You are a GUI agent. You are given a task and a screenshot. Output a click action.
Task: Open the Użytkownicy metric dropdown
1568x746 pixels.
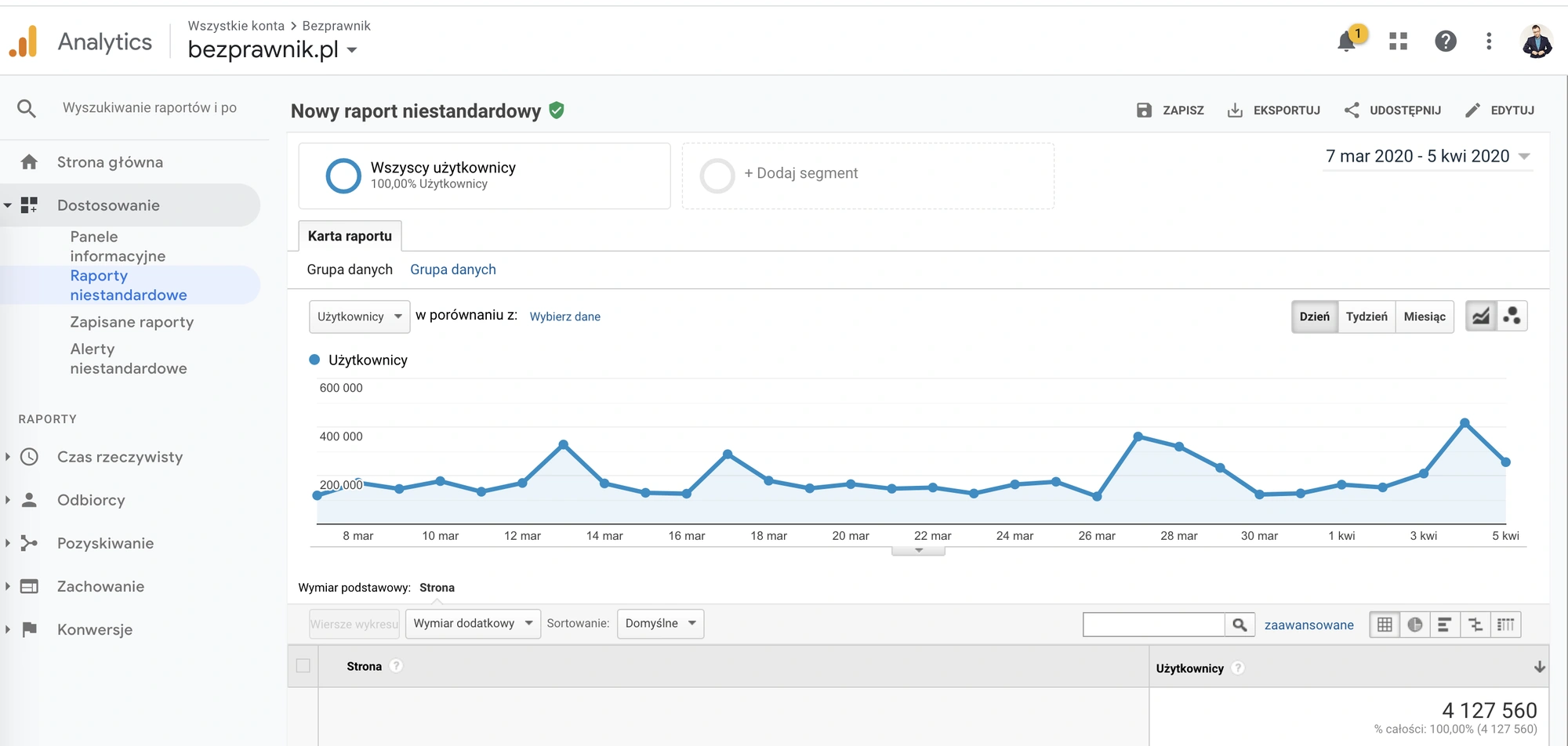click(x=359, y=317)
